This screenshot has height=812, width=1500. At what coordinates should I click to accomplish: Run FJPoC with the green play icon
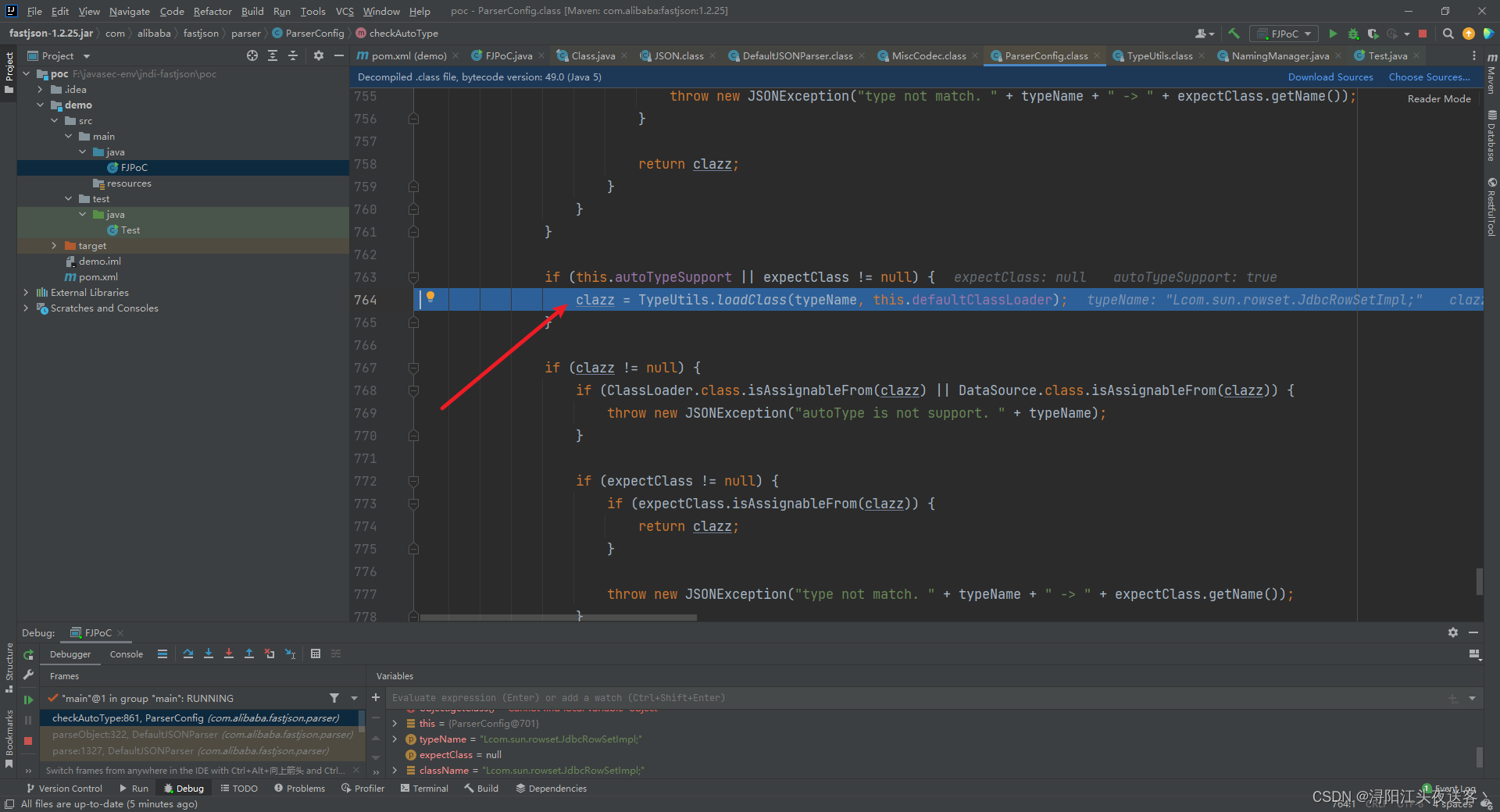pyautogui.click(x=1333, y=34)
